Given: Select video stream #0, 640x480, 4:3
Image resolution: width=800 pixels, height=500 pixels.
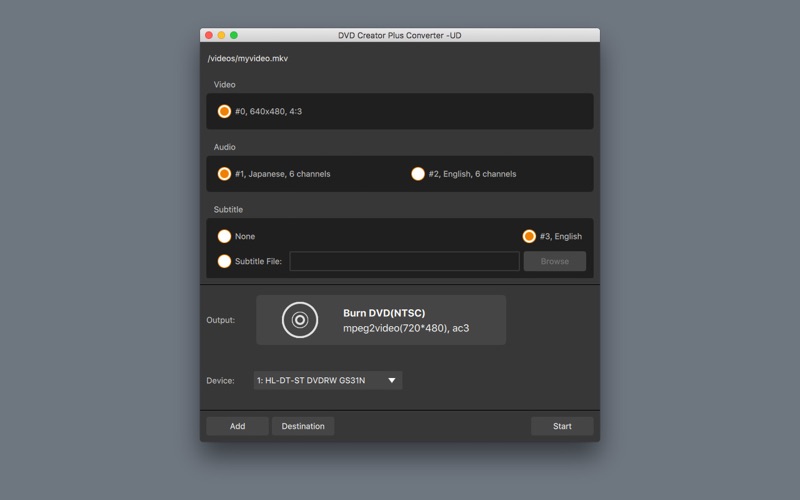Looking at the screenshot, I should coord(224,111).
